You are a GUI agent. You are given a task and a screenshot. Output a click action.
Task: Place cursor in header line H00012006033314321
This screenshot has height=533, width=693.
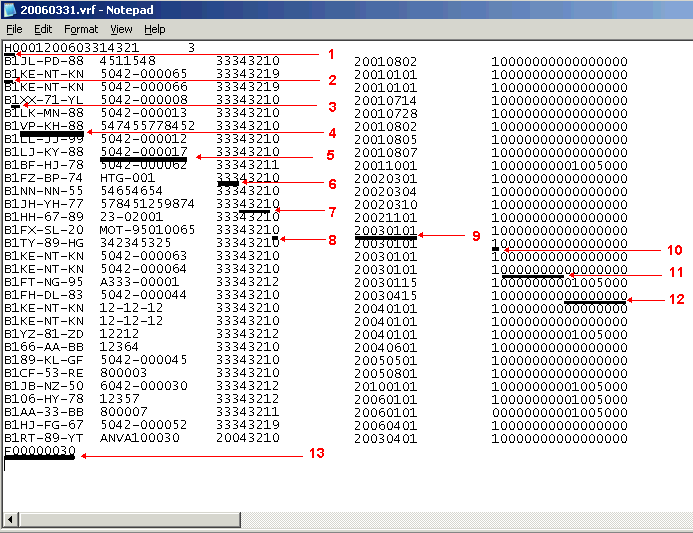[71, 47]
